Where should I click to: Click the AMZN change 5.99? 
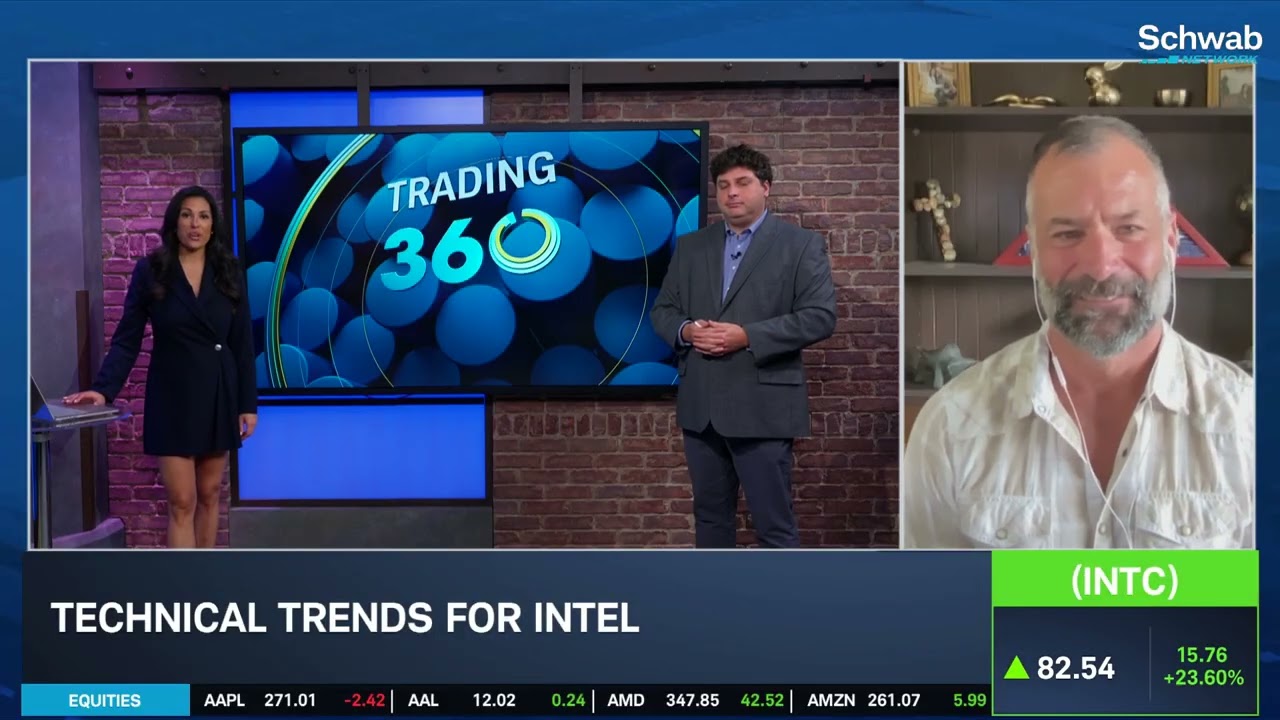970,700
